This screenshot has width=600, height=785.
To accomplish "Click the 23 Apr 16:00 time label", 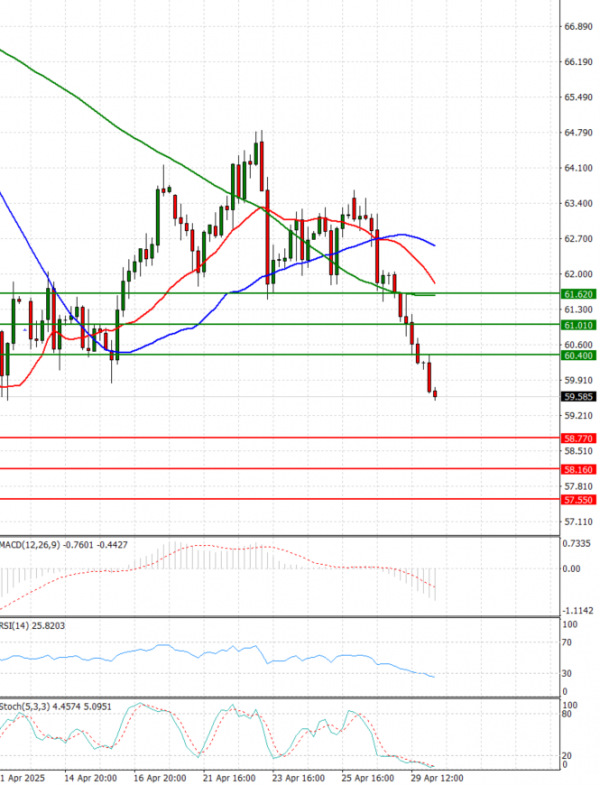I will tap(298, 778).
